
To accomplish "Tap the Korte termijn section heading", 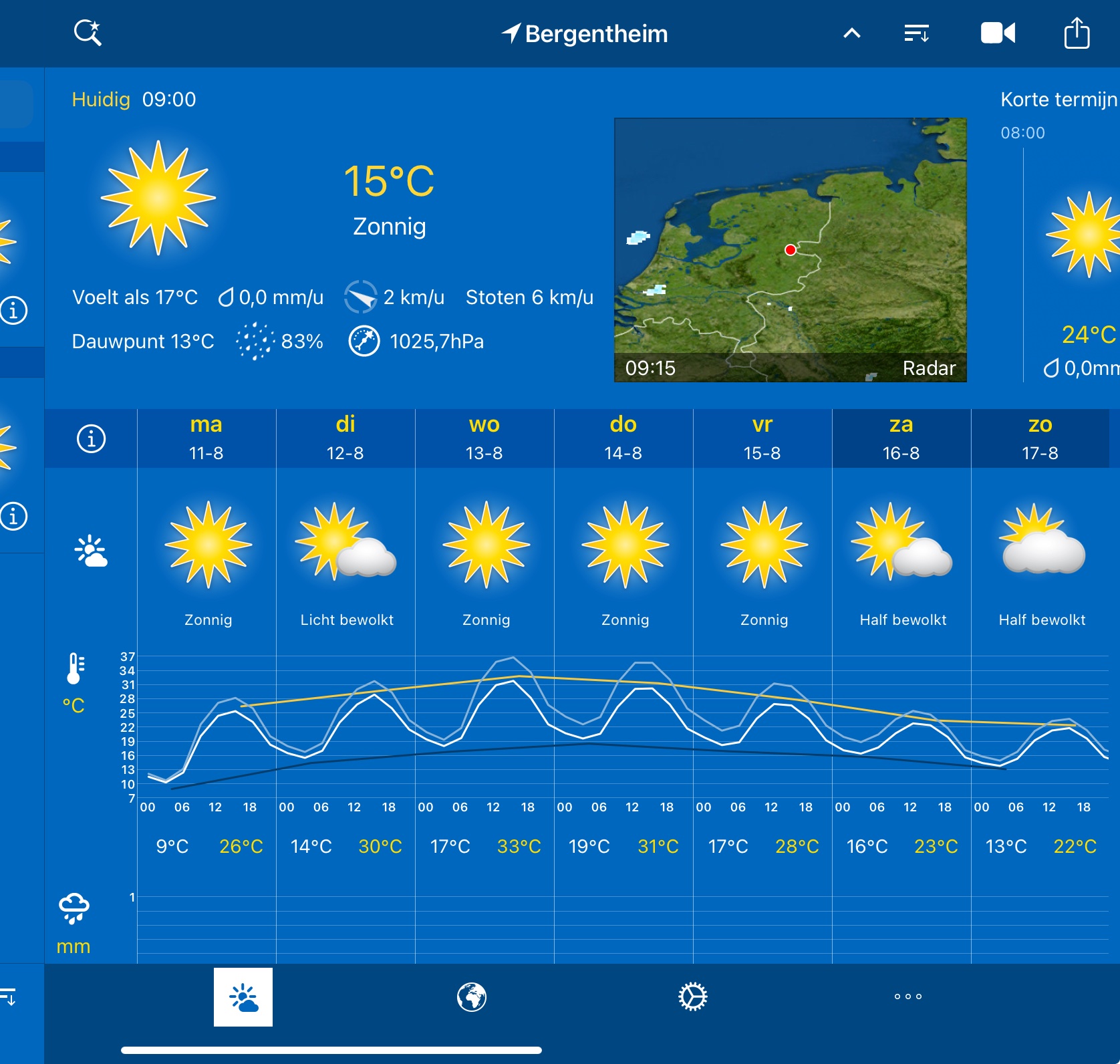I will point(1058,100).
